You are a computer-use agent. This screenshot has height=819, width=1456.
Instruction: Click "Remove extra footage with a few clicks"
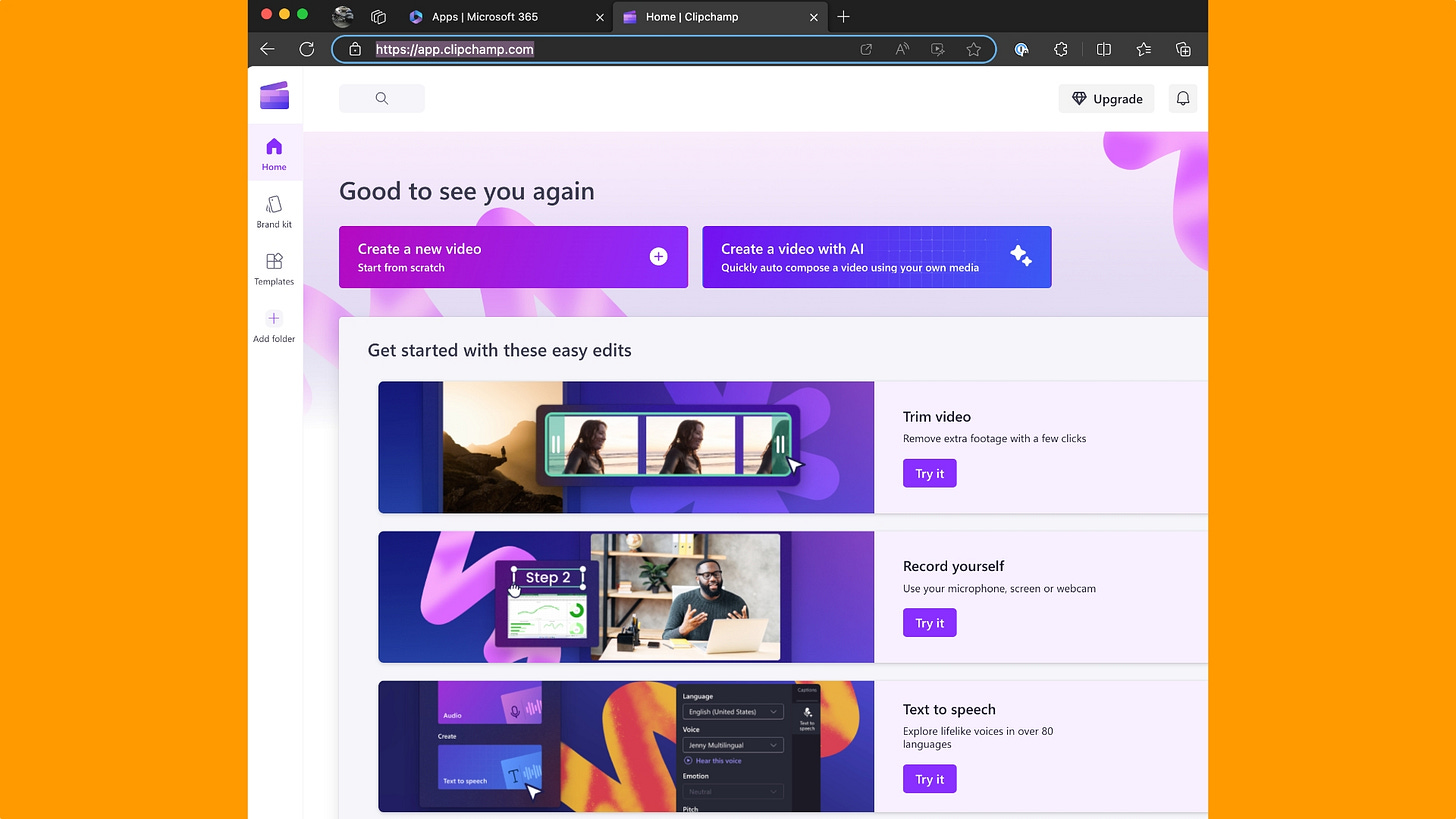994,438
